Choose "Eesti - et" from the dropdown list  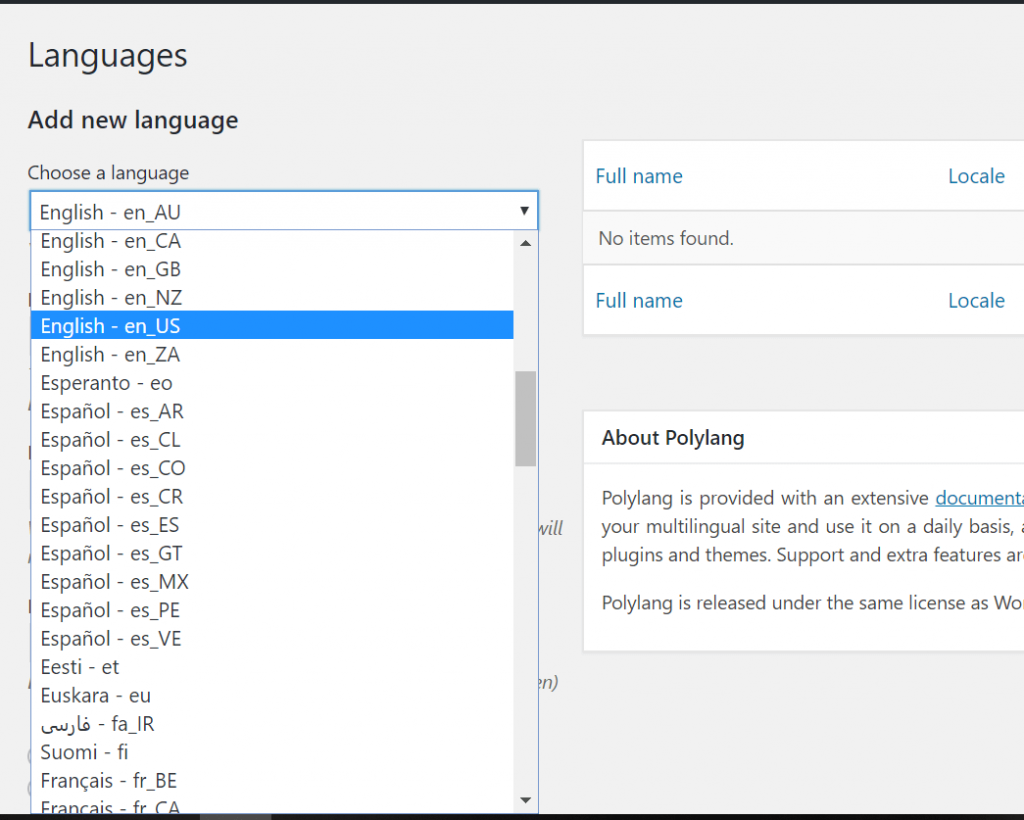[80, 666]
